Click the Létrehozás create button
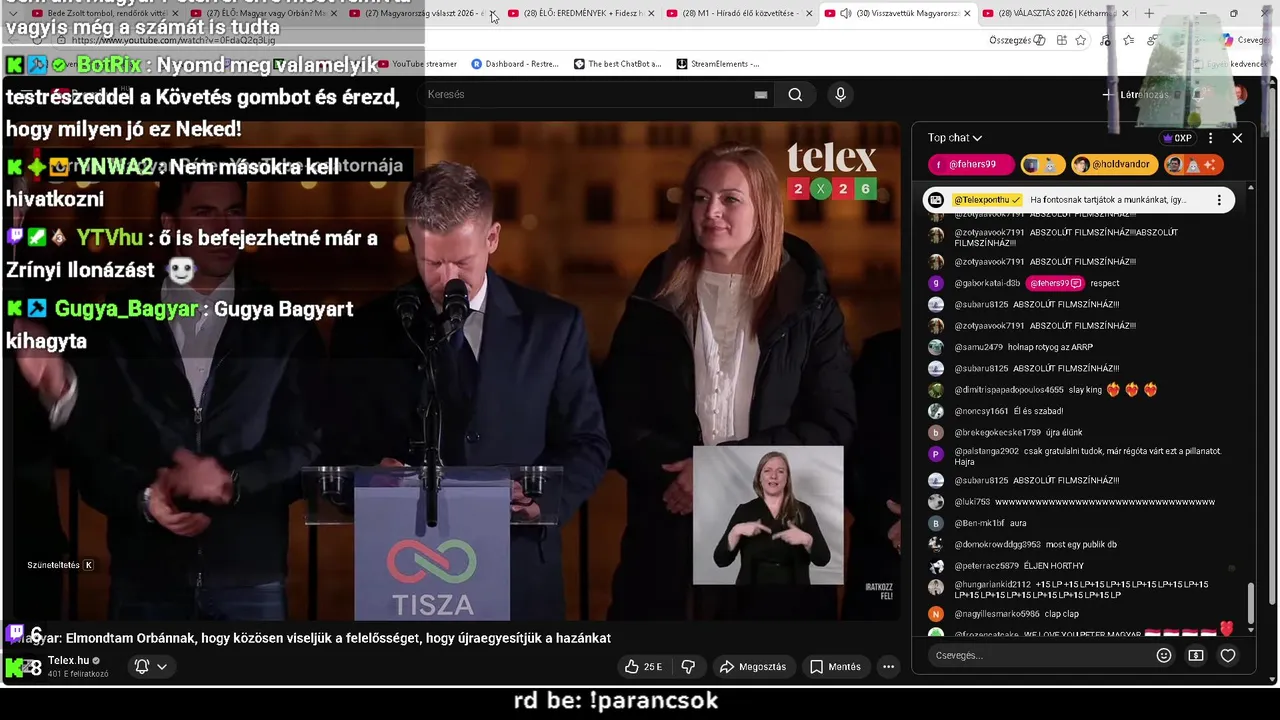 (1136, 95)
